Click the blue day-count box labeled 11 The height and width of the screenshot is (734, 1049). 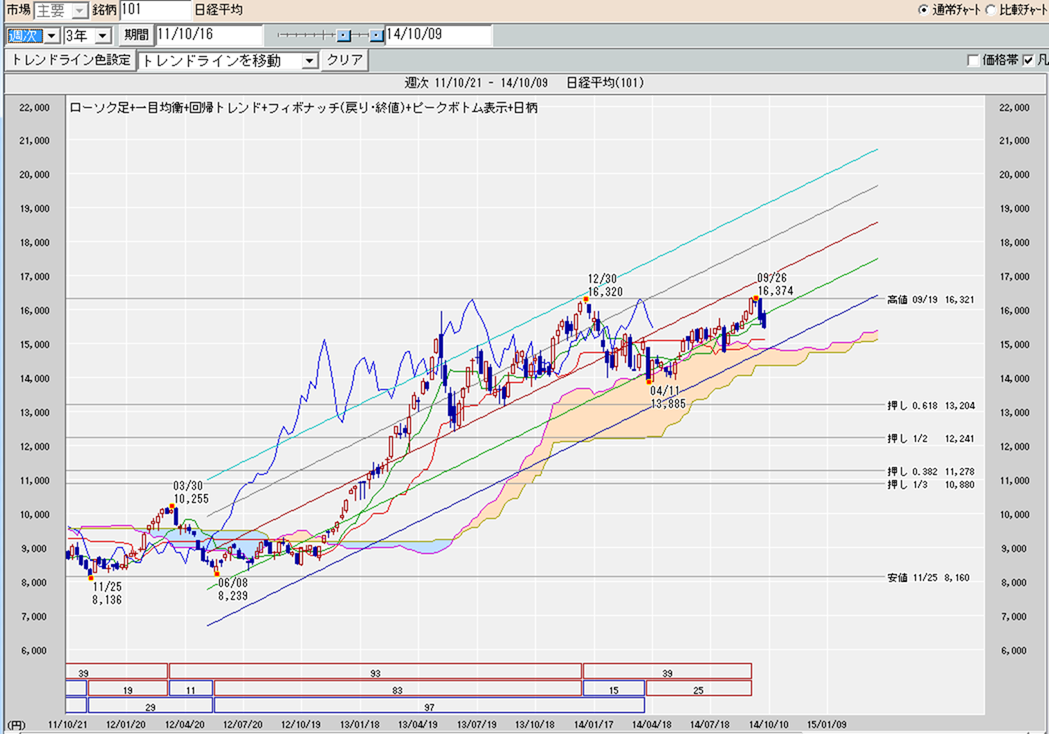click(191, 689)
